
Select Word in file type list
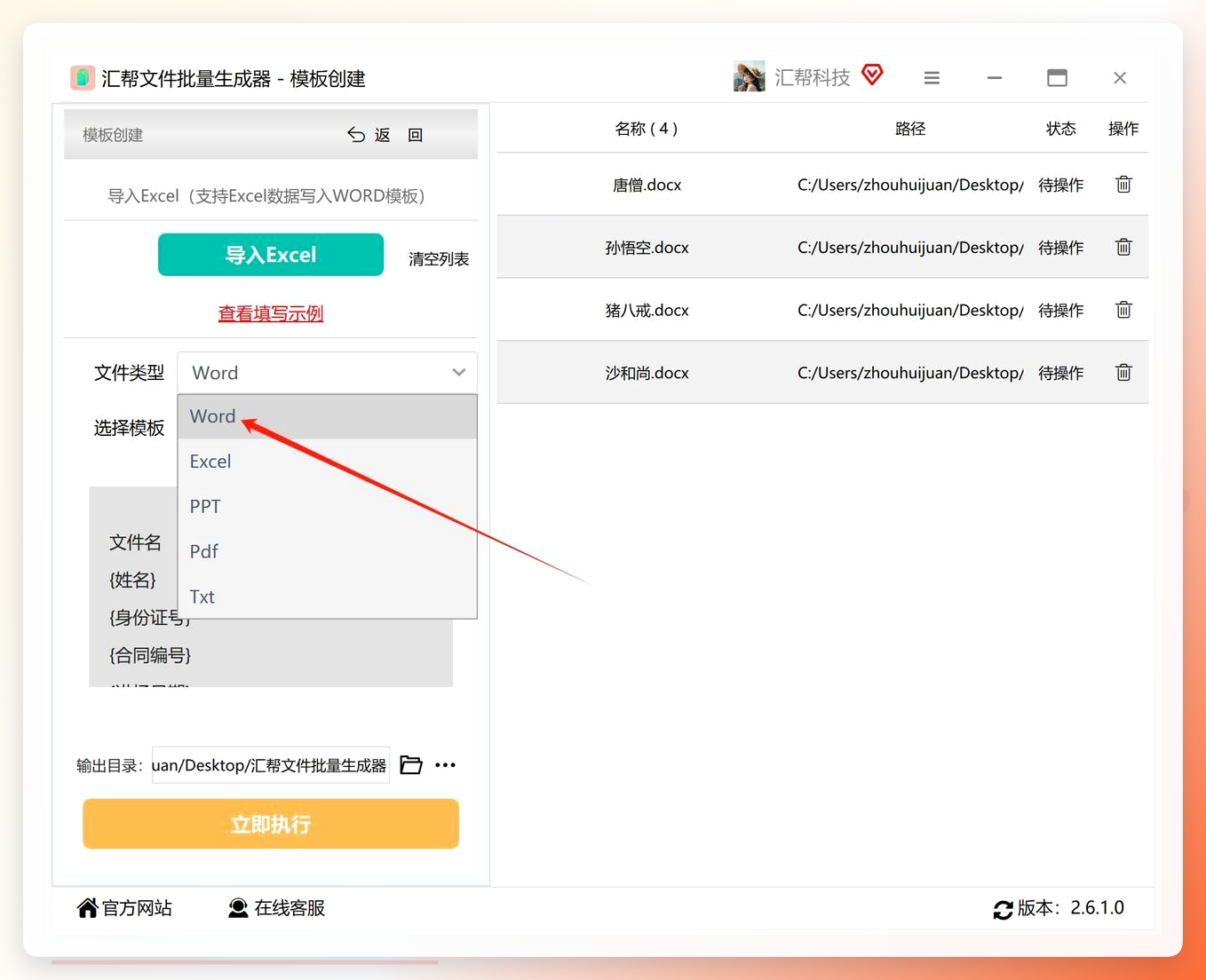(x=328, y=416)
